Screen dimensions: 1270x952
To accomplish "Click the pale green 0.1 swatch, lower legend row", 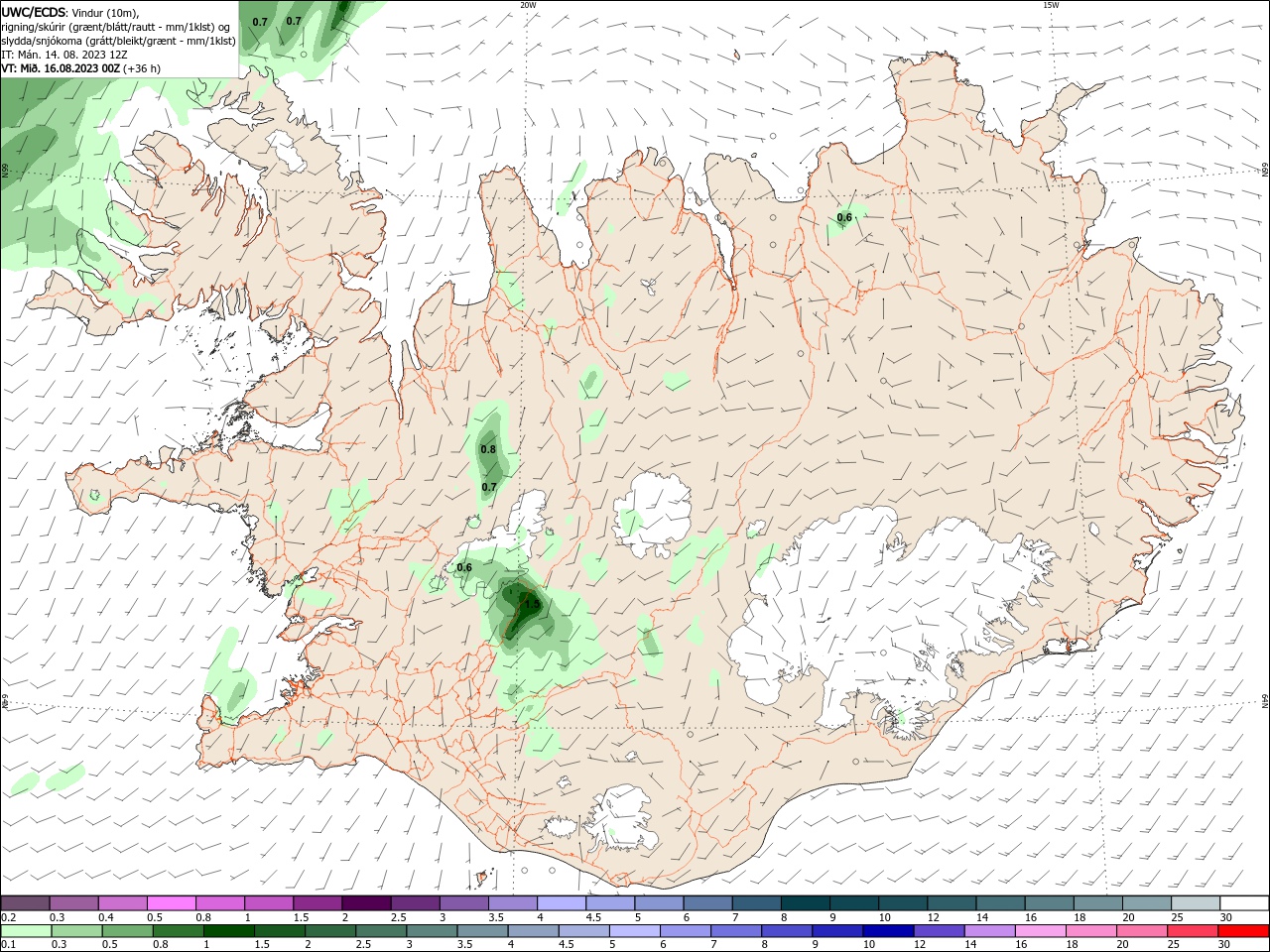I will click(27, 931).
